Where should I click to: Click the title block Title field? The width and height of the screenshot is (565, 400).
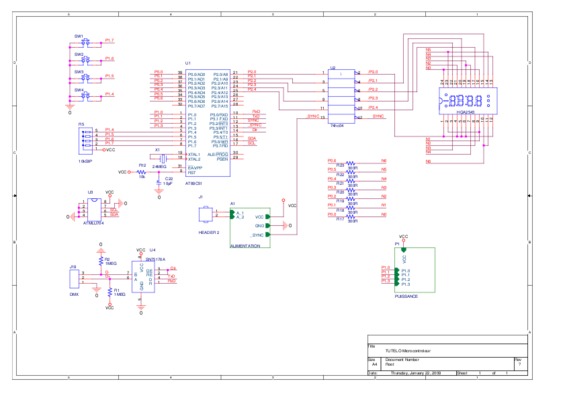(x=447, y=350)
